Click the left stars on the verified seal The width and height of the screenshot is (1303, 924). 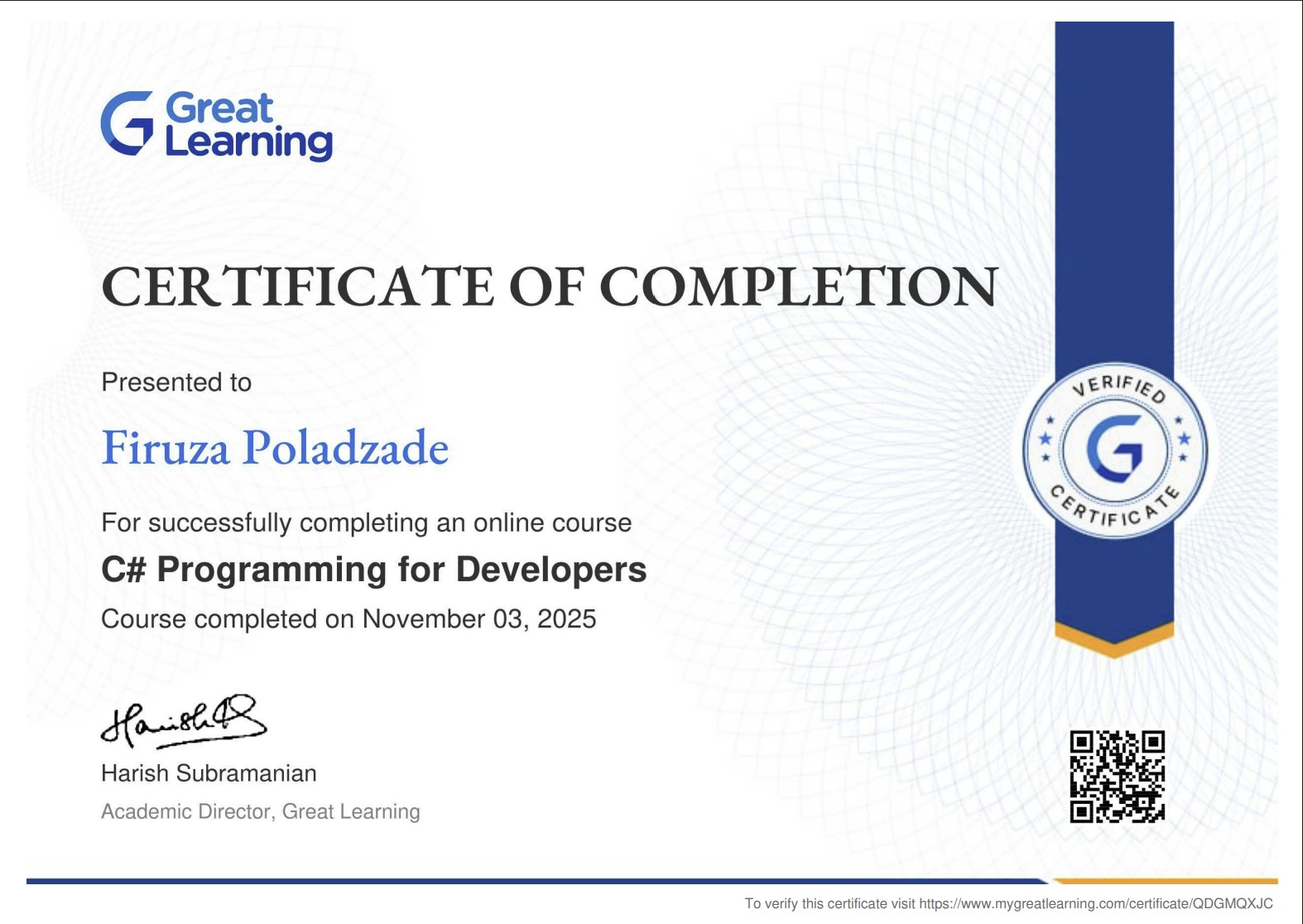[x=1046, y=438]
